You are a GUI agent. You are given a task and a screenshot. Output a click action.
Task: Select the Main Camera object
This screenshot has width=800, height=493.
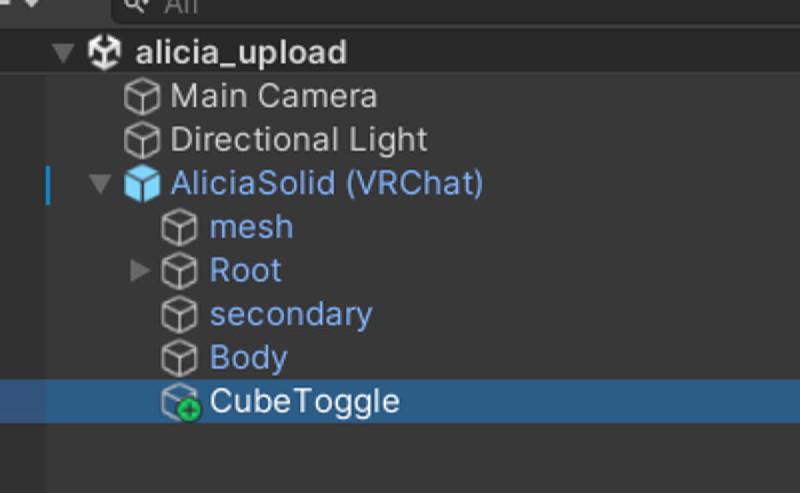click(274, 96)
